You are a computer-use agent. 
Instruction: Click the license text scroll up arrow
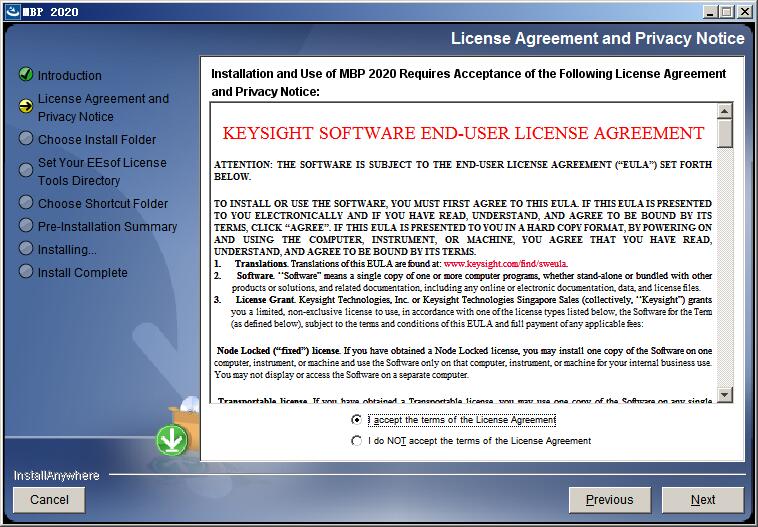click(x=724, y=111)
